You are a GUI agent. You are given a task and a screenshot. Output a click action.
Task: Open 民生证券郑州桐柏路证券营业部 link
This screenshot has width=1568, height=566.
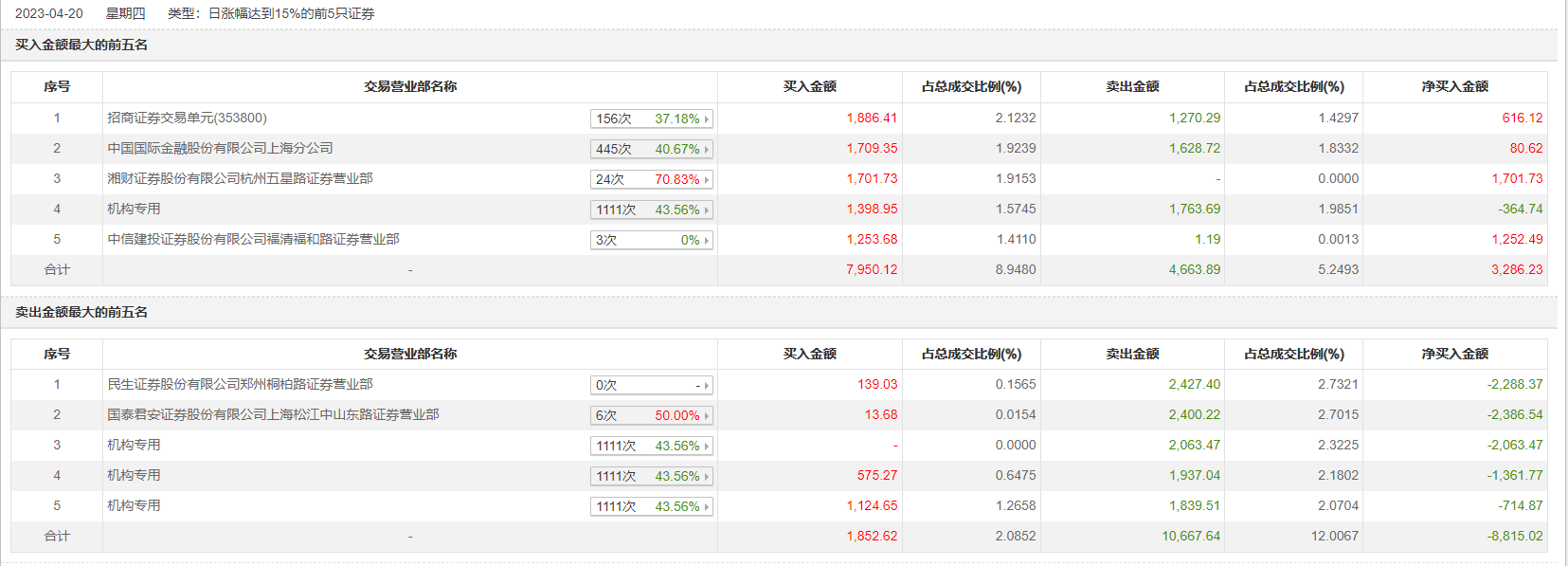point(240,384)
